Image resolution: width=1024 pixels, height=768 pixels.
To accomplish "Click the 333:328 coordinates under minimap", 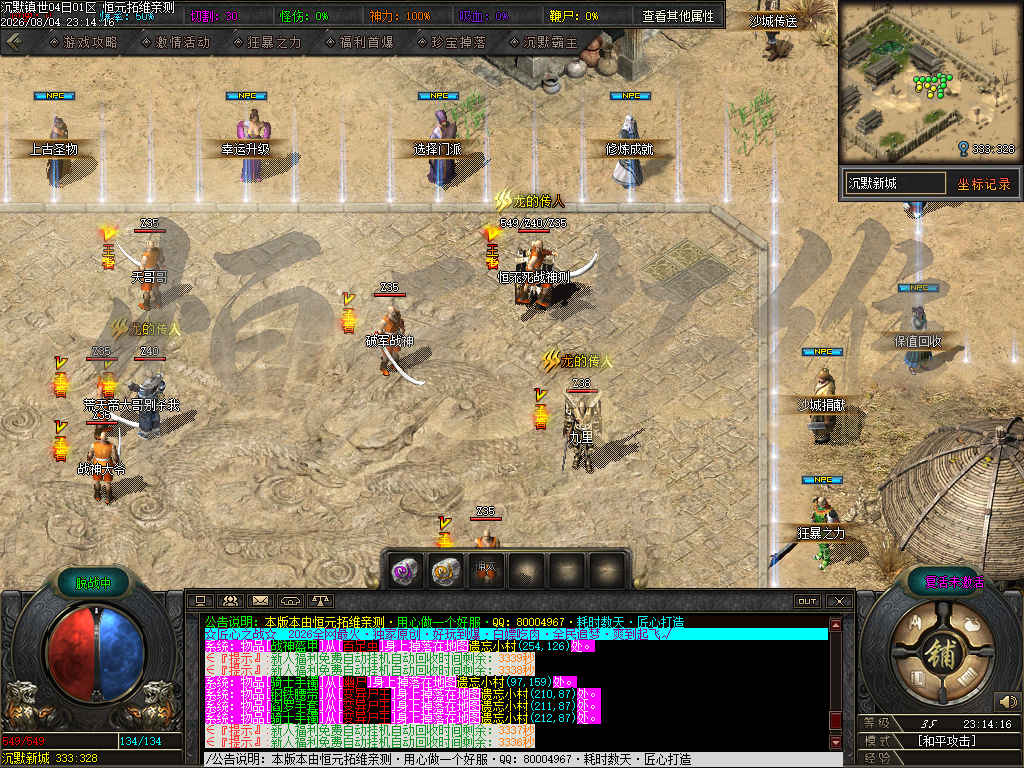I will 993,149.
